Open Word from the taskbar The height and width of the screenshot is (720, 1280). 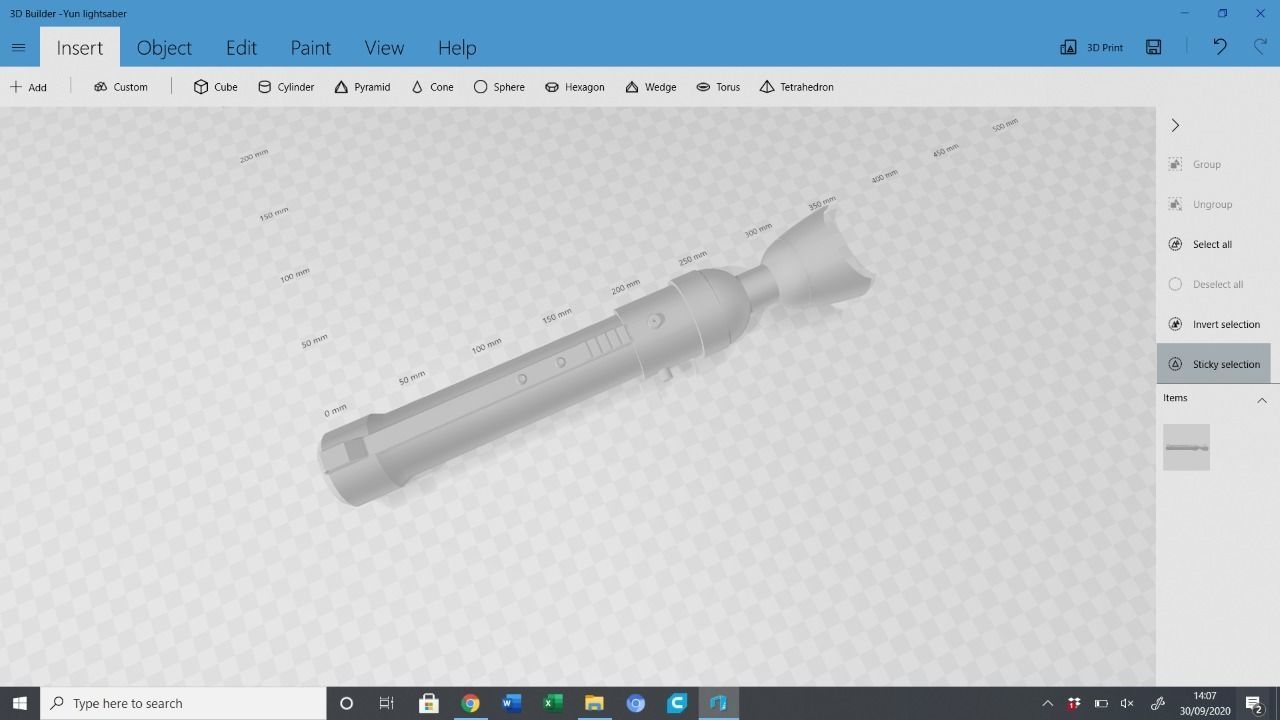click(511, 703)
